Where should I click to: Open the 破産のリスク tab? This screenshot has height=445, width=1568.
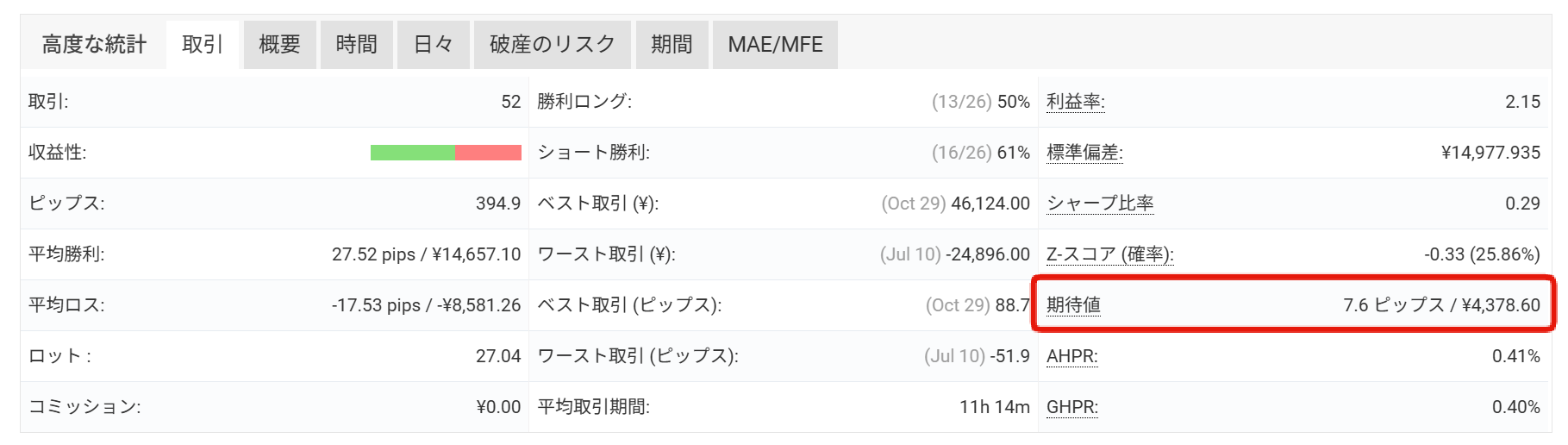[552, 45]
